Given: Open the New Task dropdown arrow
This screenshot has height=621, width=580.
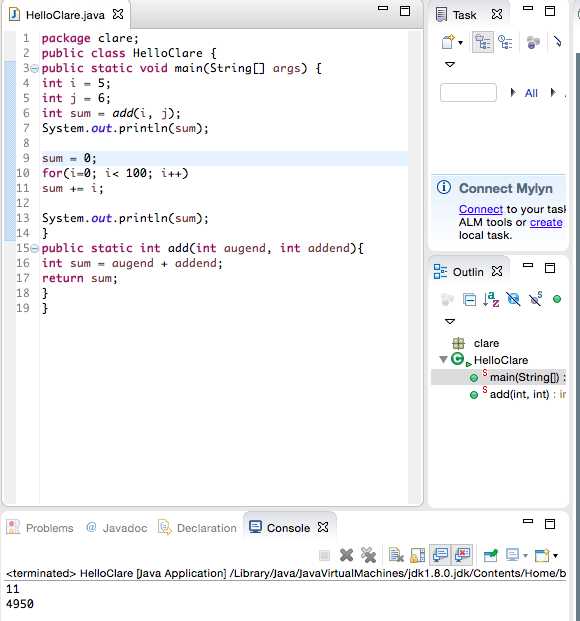Looking at the screenshot, I should click(460, 42).
